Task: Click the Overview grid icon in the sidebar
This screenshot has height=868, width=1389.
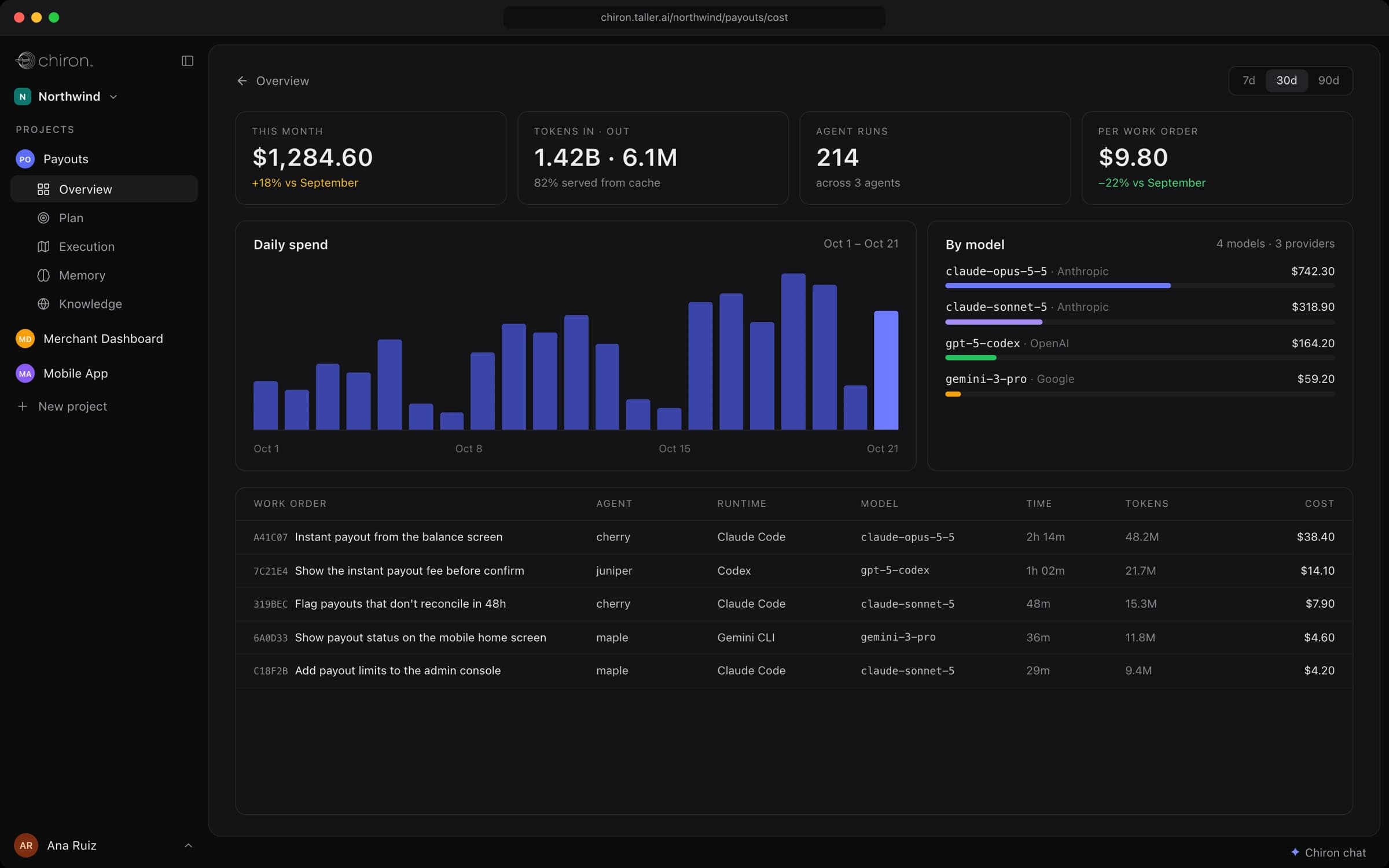Action: (x=43, y=189)
